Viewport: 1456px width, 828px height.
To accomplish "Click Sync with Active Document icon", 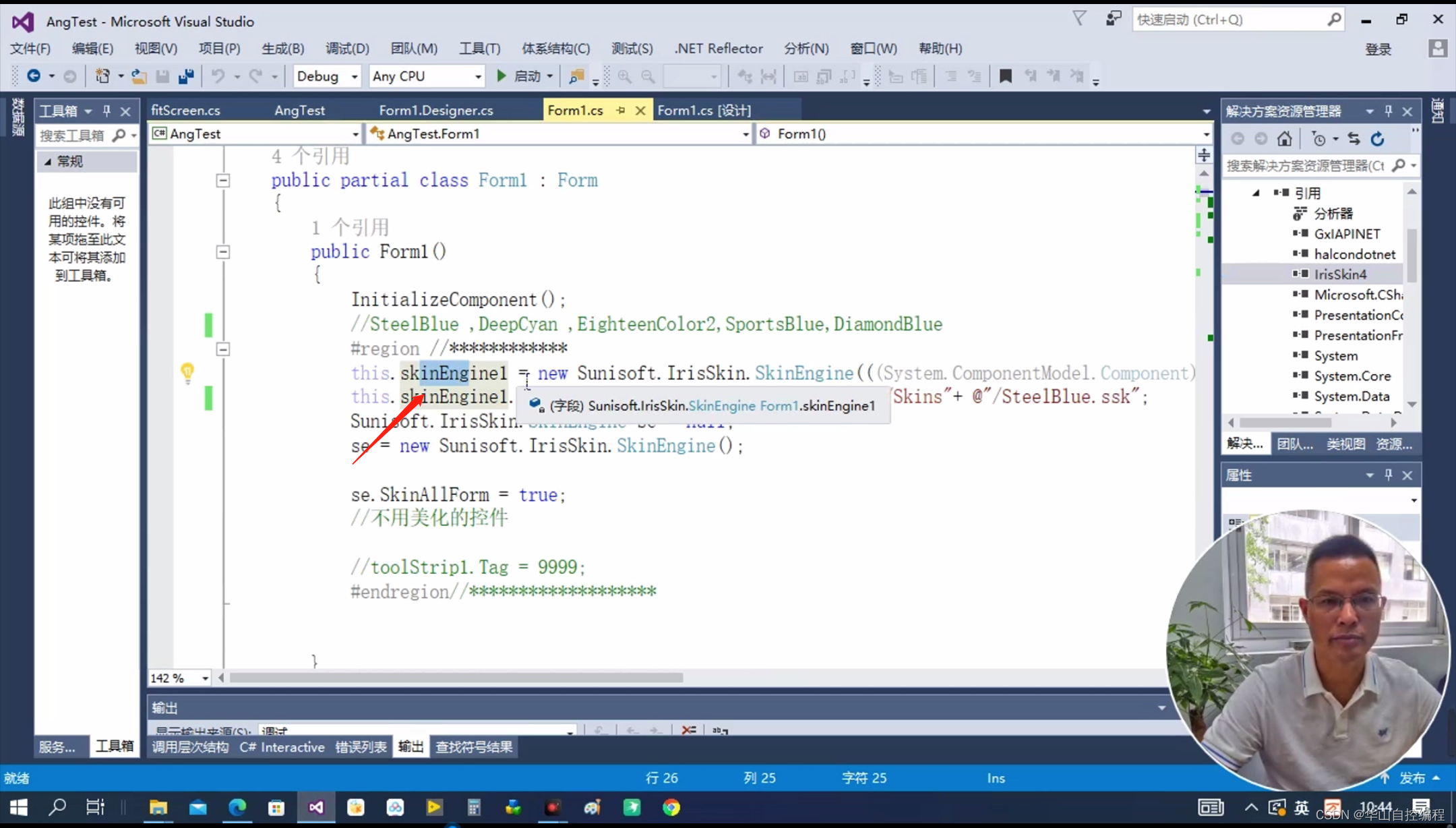I will [1354, 139].
